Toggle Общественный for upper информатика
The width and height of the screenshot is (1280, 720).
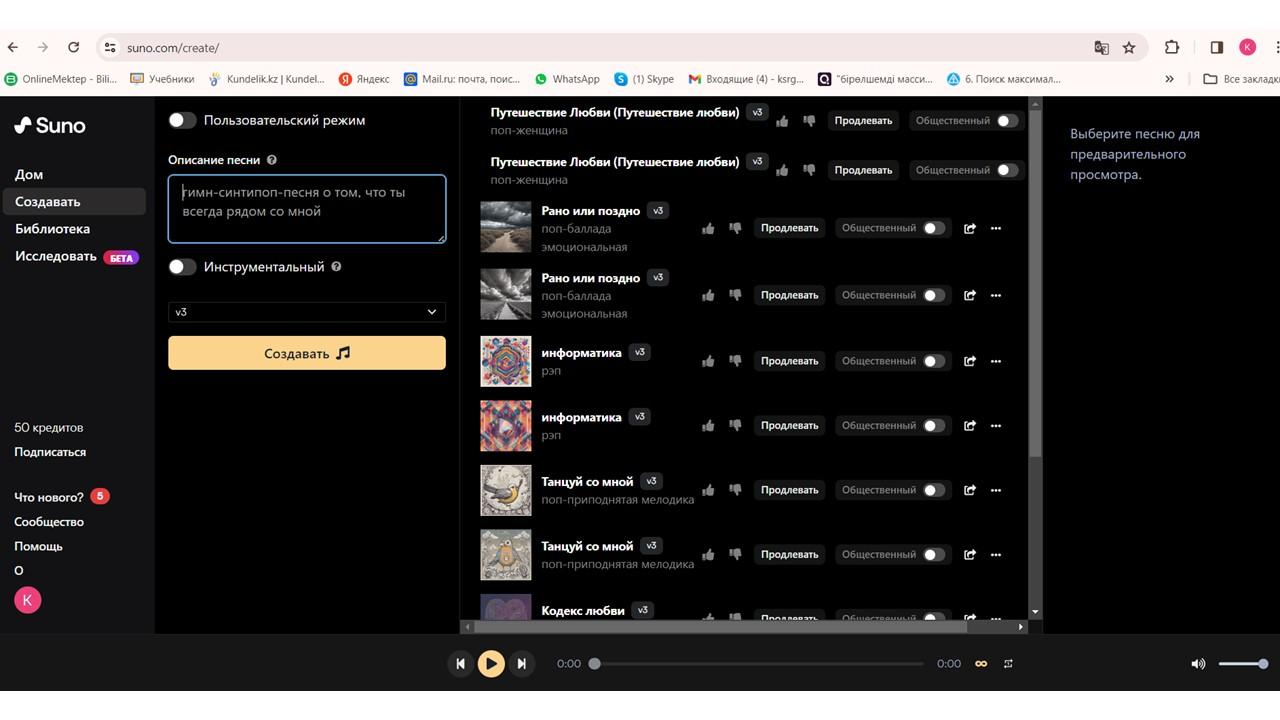coord(934,361)
